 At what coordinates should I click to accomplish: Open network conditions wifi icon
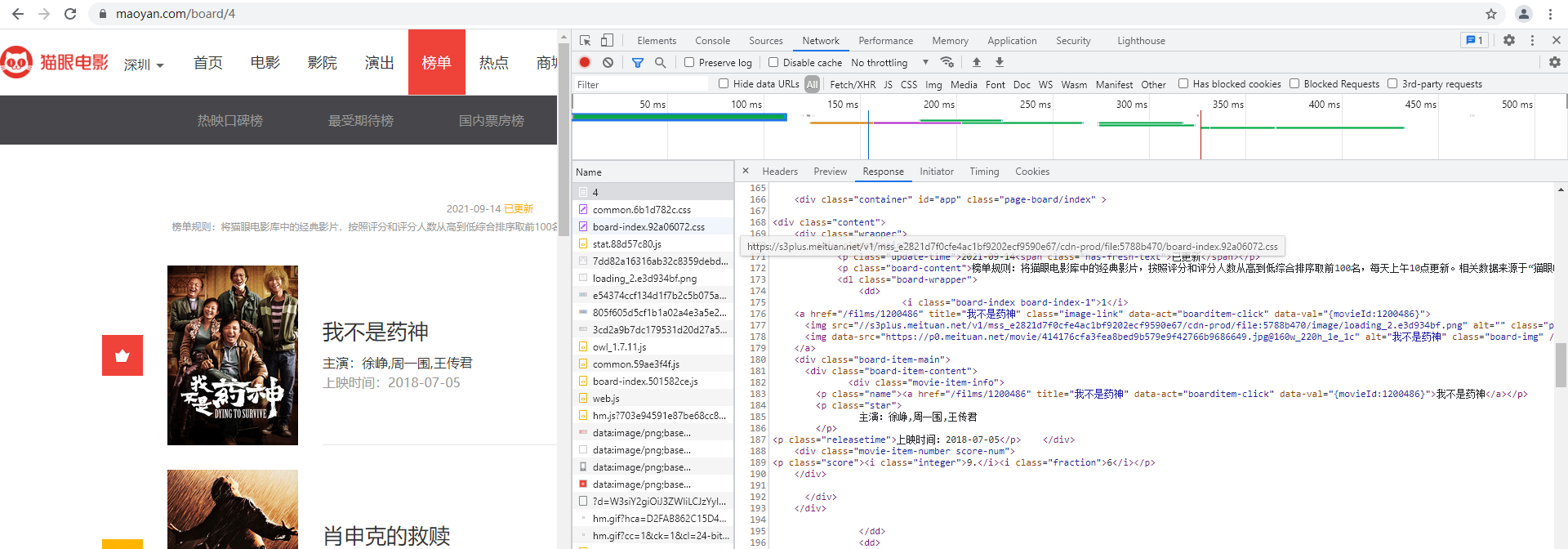point(947,62)
